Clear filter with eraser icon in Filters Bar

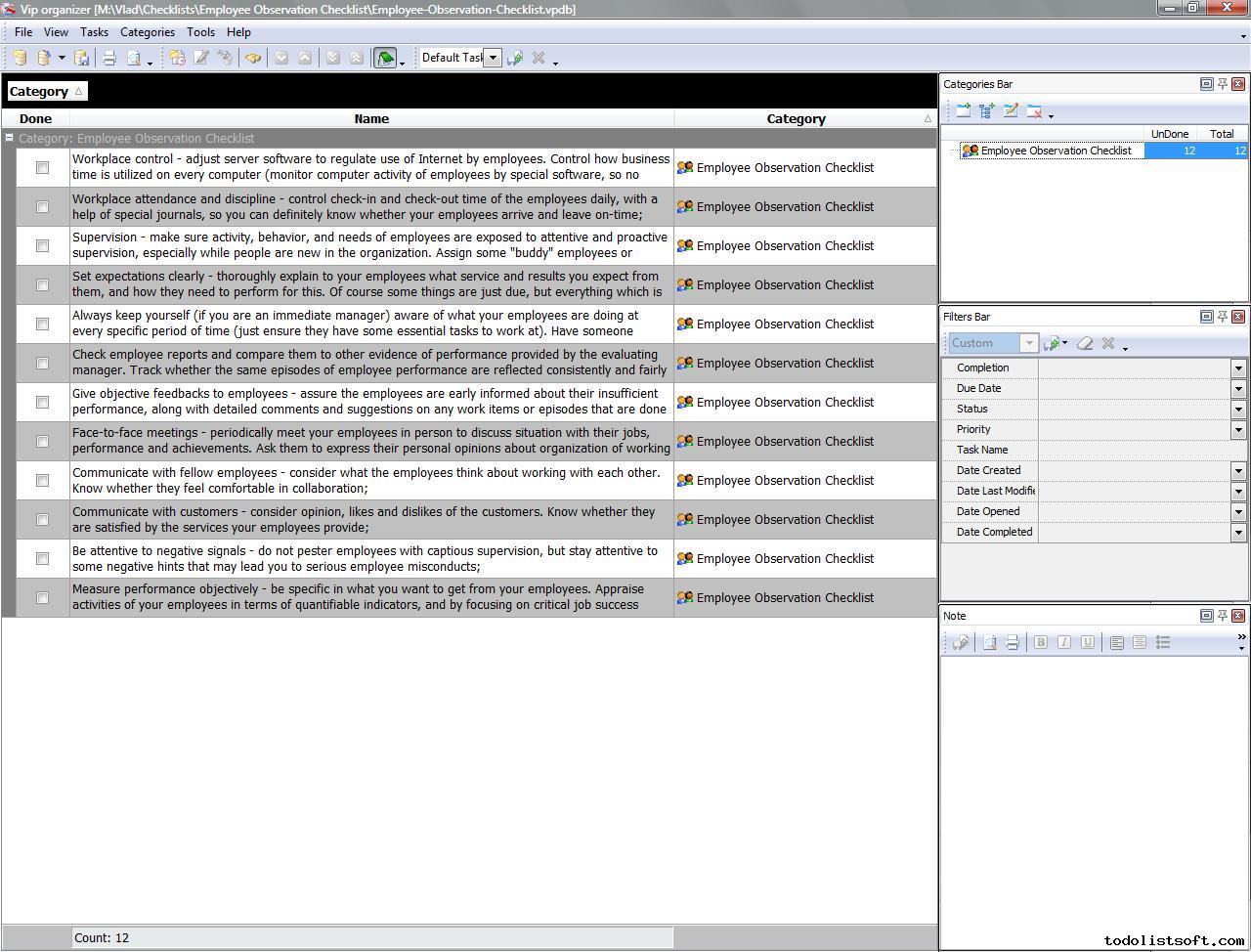coord(1085,343)
